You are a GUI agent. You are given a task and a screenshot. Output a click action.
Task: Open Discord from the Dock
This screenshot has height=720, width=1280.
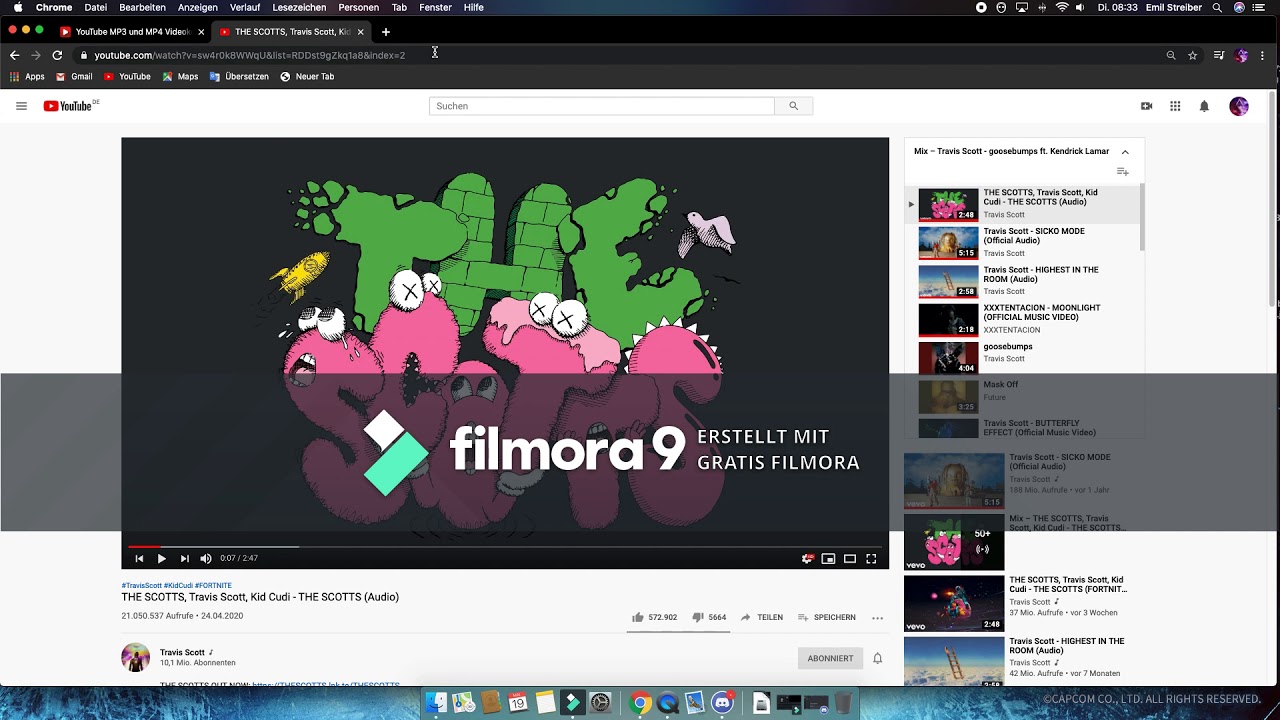tap(722, 703)
